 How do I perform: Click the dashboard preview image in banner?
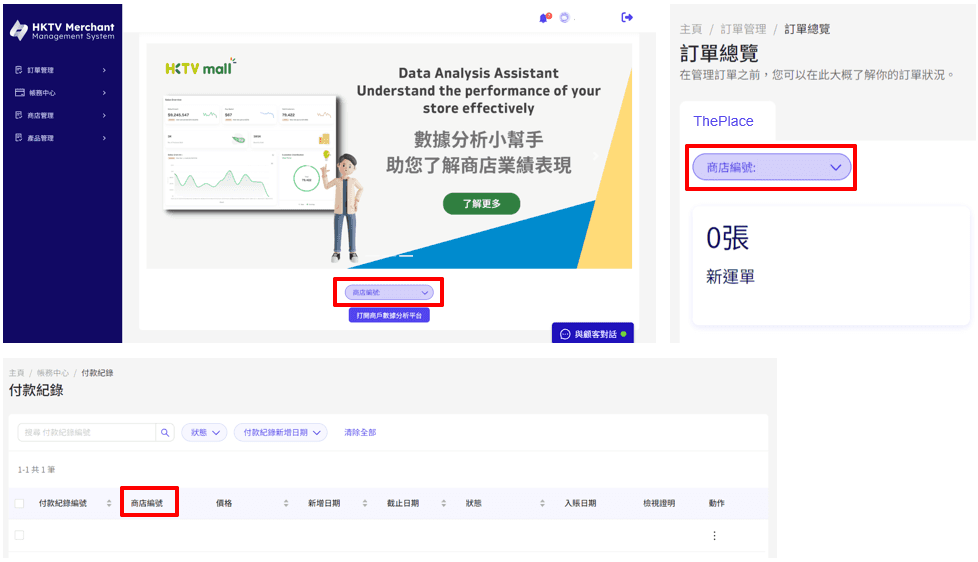249,153
